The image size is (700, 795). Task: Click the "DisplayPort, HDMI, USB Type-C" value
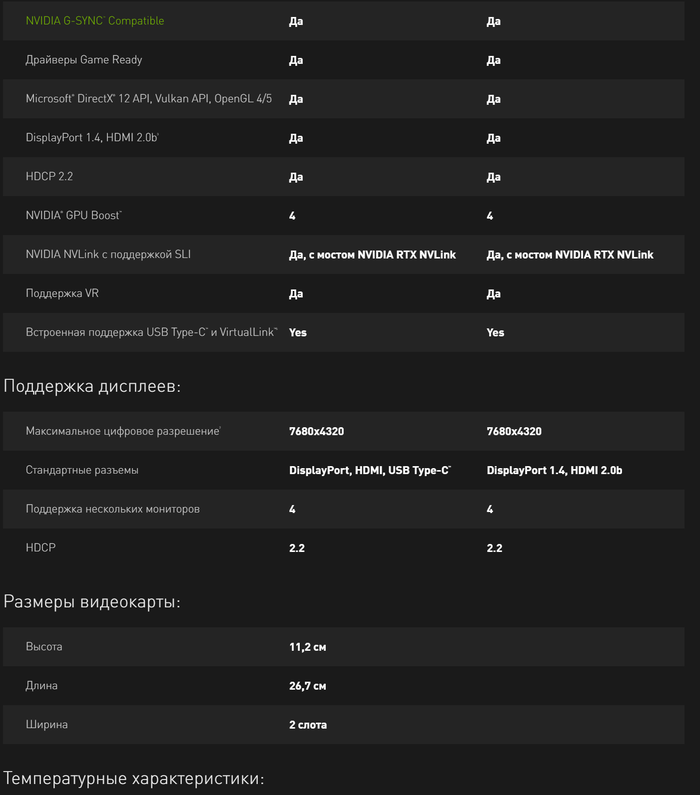click(370, 470)
